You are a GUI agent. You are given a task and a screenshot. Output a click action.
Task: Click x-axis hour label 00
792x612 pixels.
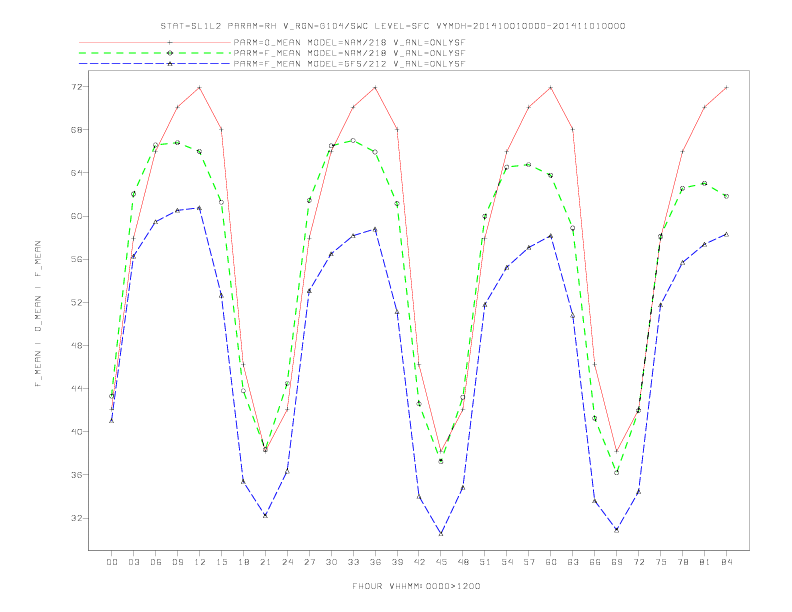(112, 562)
